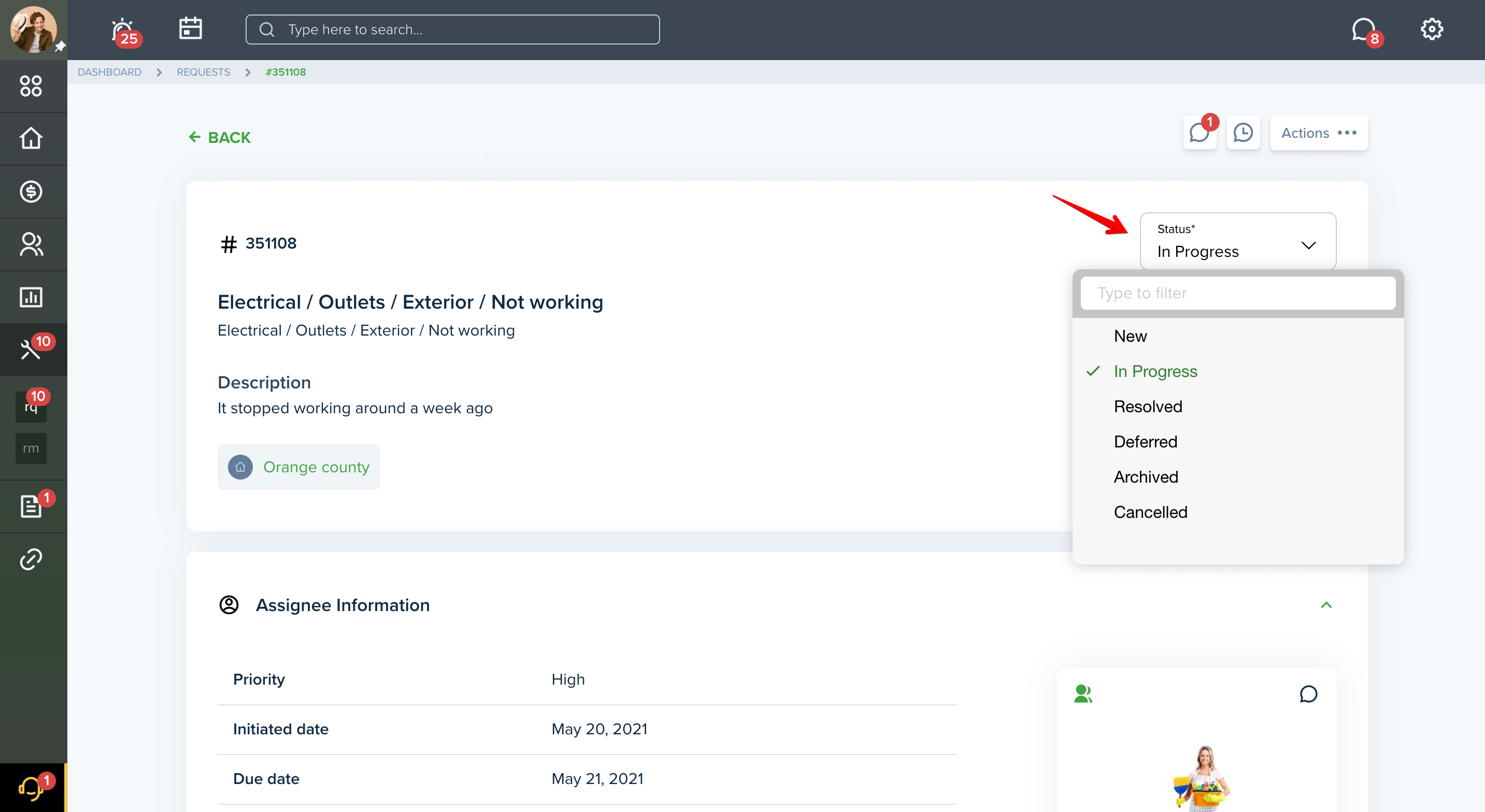Image resolution: width=1485 pixels, height=812 pixels.
Task: Open the calendar icon in top bar
Action: pyautogui.click(x=190, y=28)
